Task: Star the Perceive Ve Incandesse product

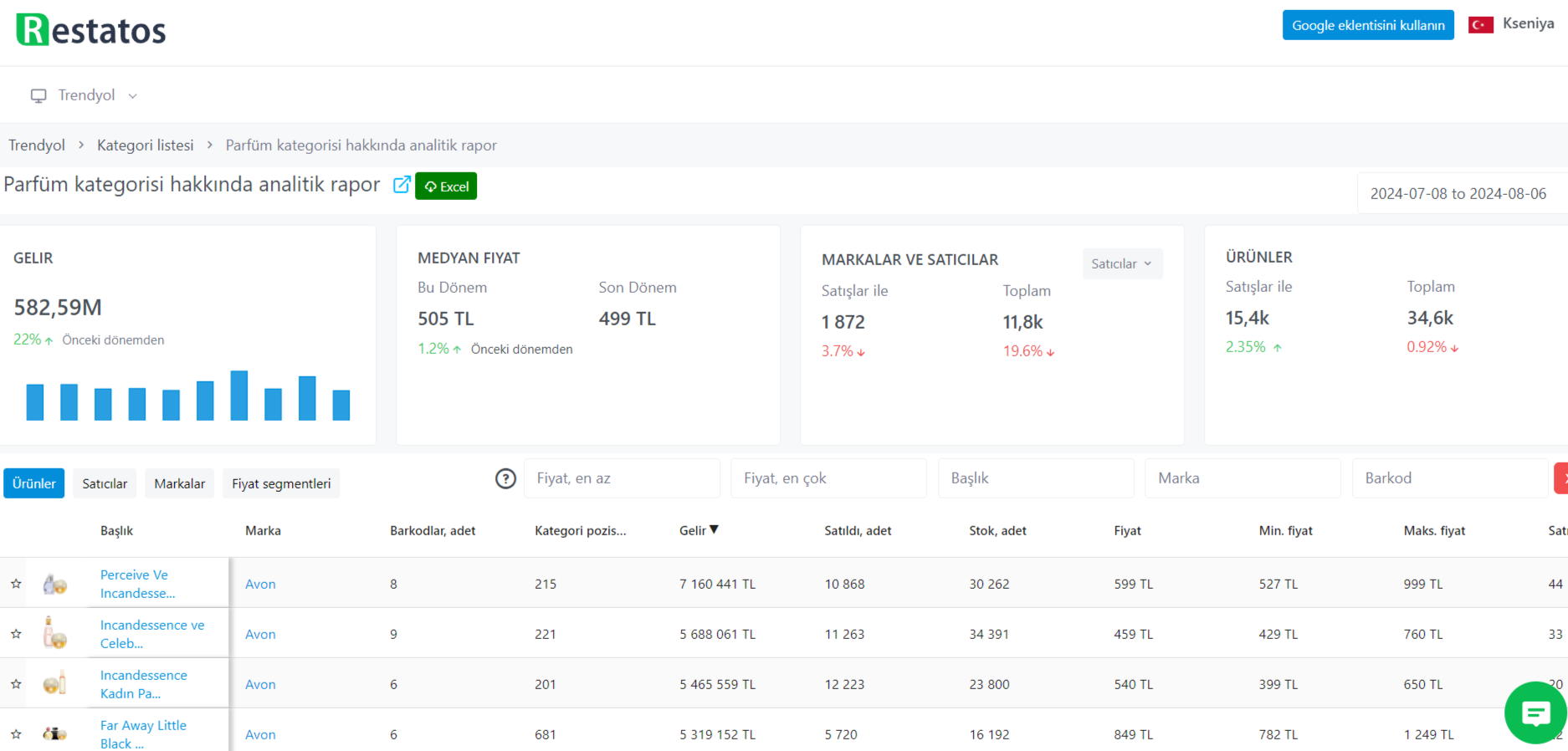Action: [x=16, y=584]
